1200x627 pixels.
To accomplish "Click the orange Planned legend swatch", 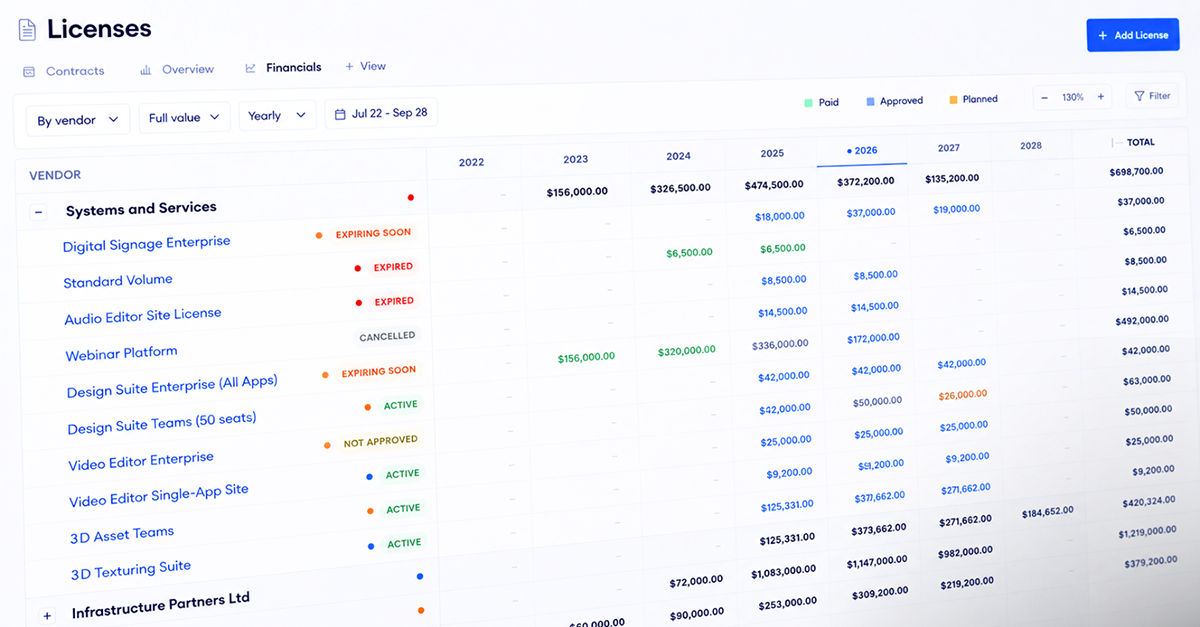I will [x=953, y=100].
